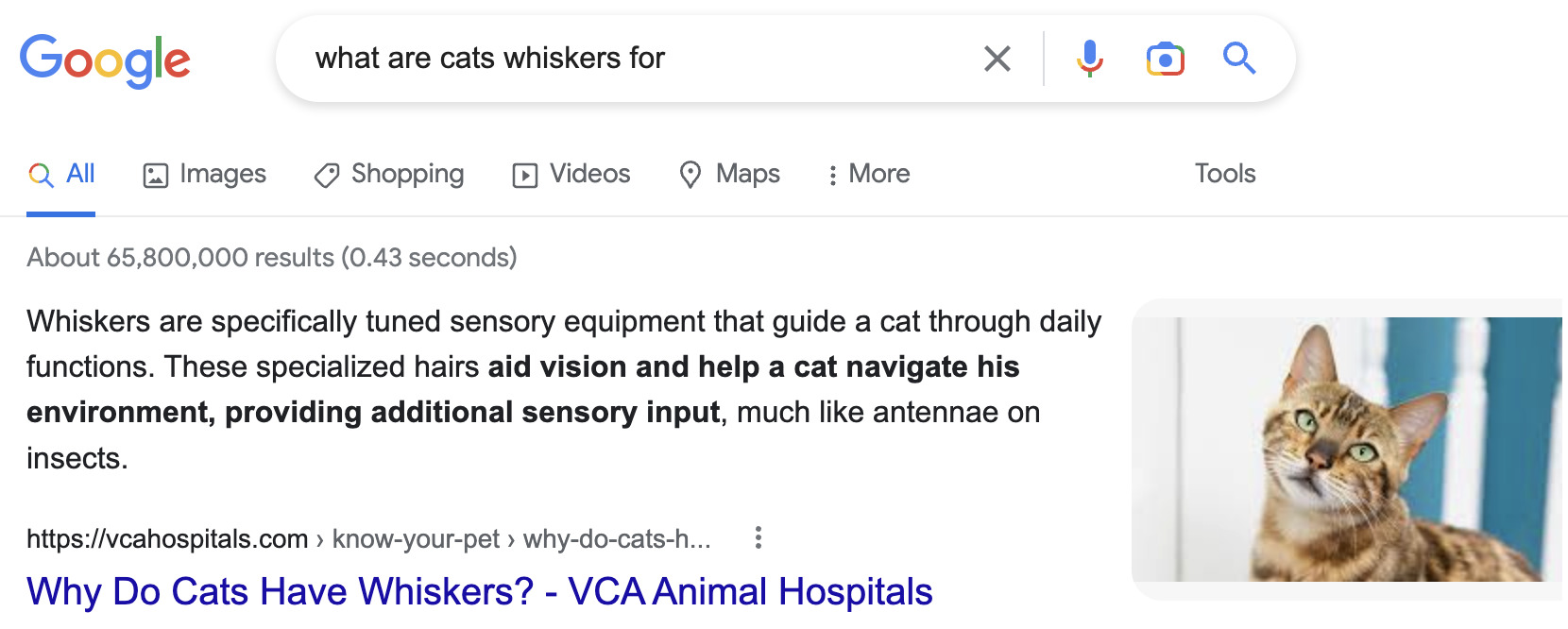Viewport: 1568px width, 629px height.
Task: Click the search magnifier icon
Action: [1239, 59]
